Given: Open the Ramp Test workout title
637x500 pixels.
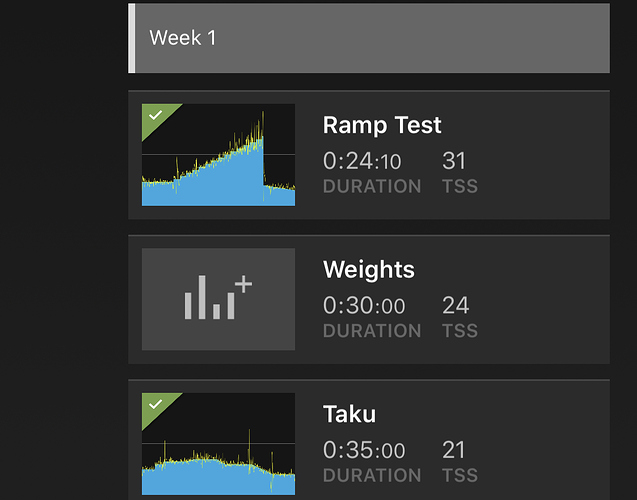Looking at the screenshot, I should tap(382, 125).
